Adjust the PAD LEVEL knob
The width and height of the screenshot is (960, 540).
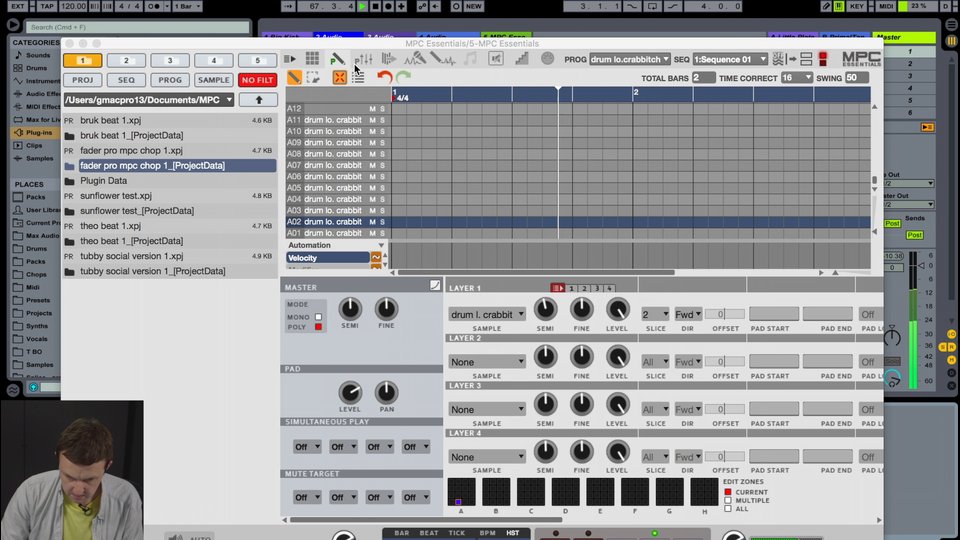(350, 392)
